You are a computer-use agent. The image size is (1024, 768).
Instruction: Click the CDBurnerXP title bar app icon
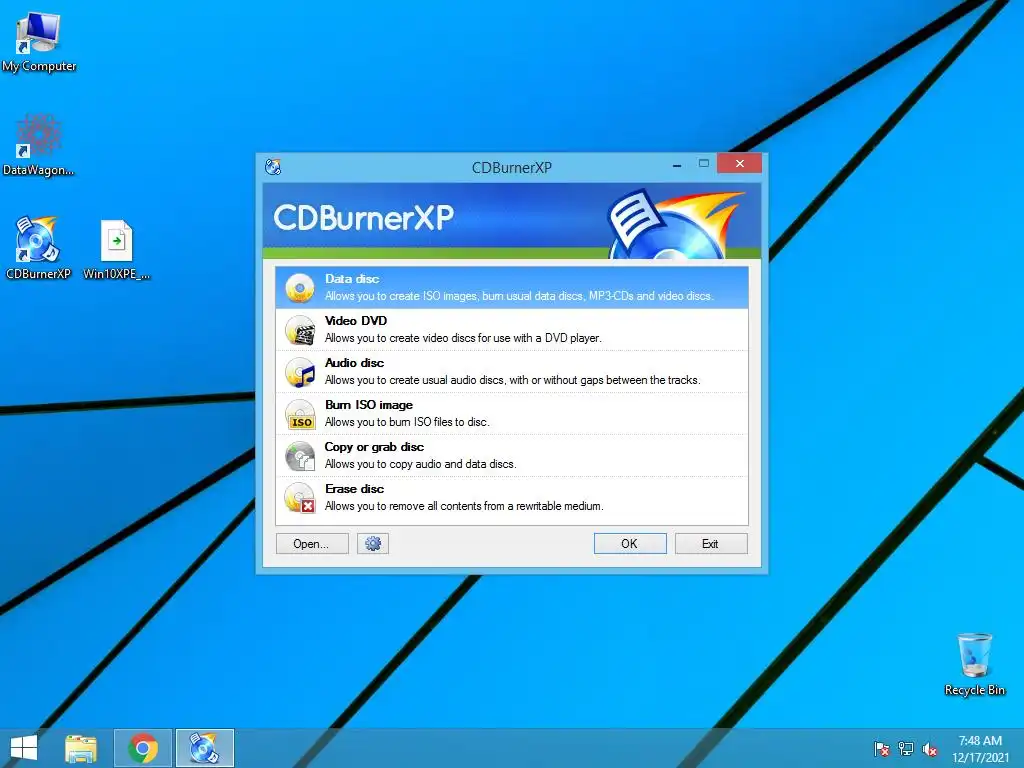(273, 167)
